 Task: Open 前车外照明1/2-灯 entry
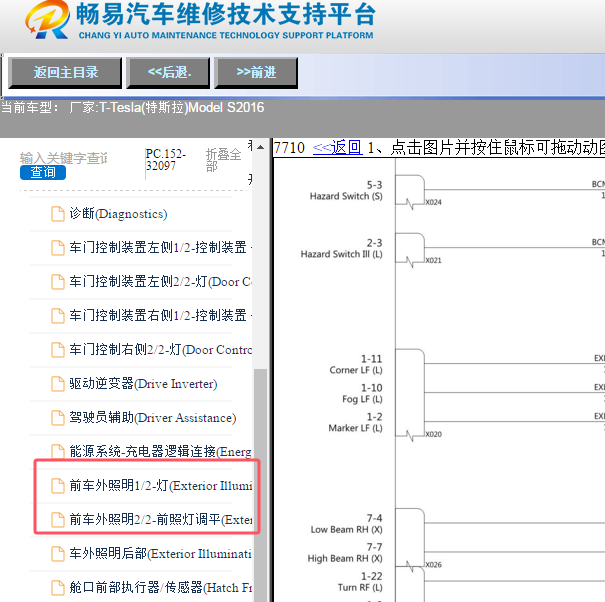click(x=160, y=486)
